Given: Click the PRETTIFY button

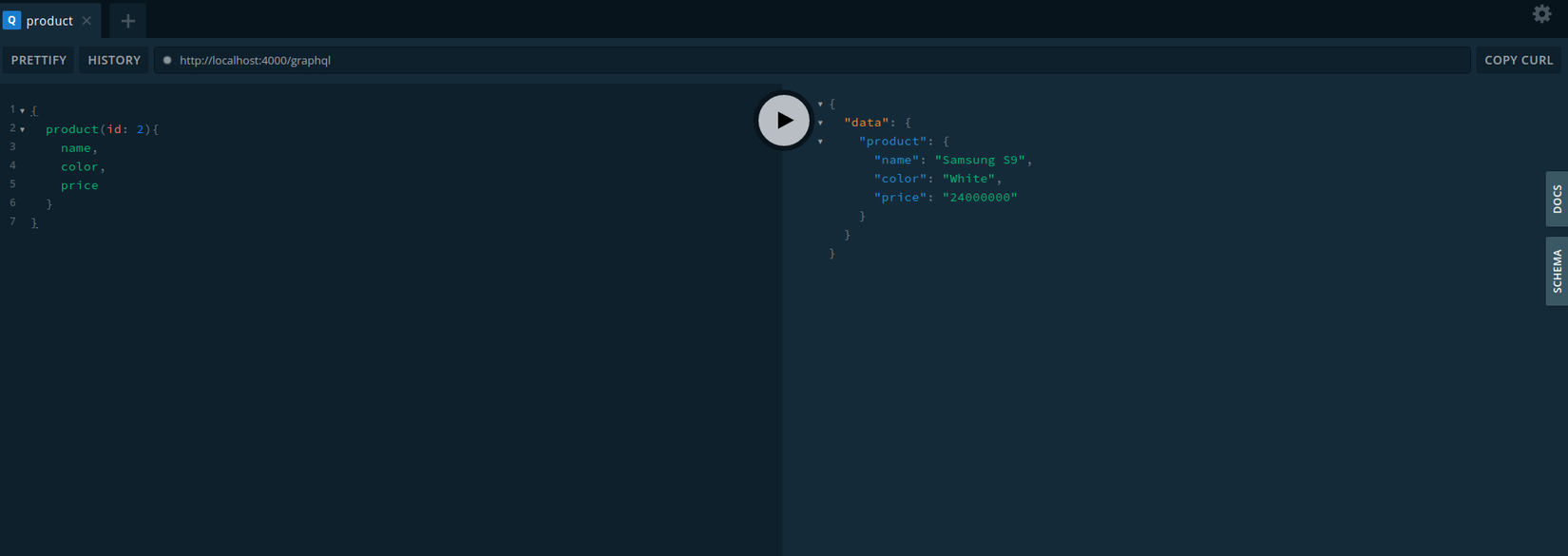Looking at the screenshot, I should pos(39,60).
